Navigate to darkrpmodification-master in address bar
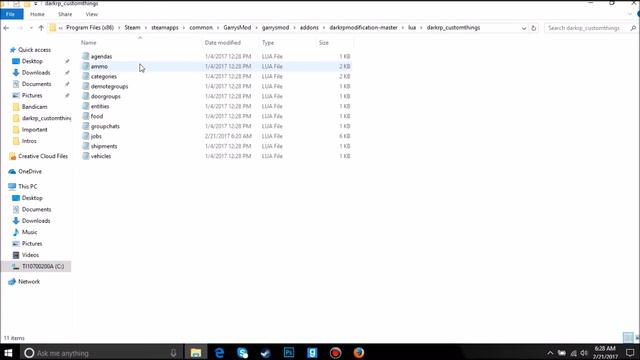This screenshot has width=640, height=360. pyautogui.click(x=363, y=28)
